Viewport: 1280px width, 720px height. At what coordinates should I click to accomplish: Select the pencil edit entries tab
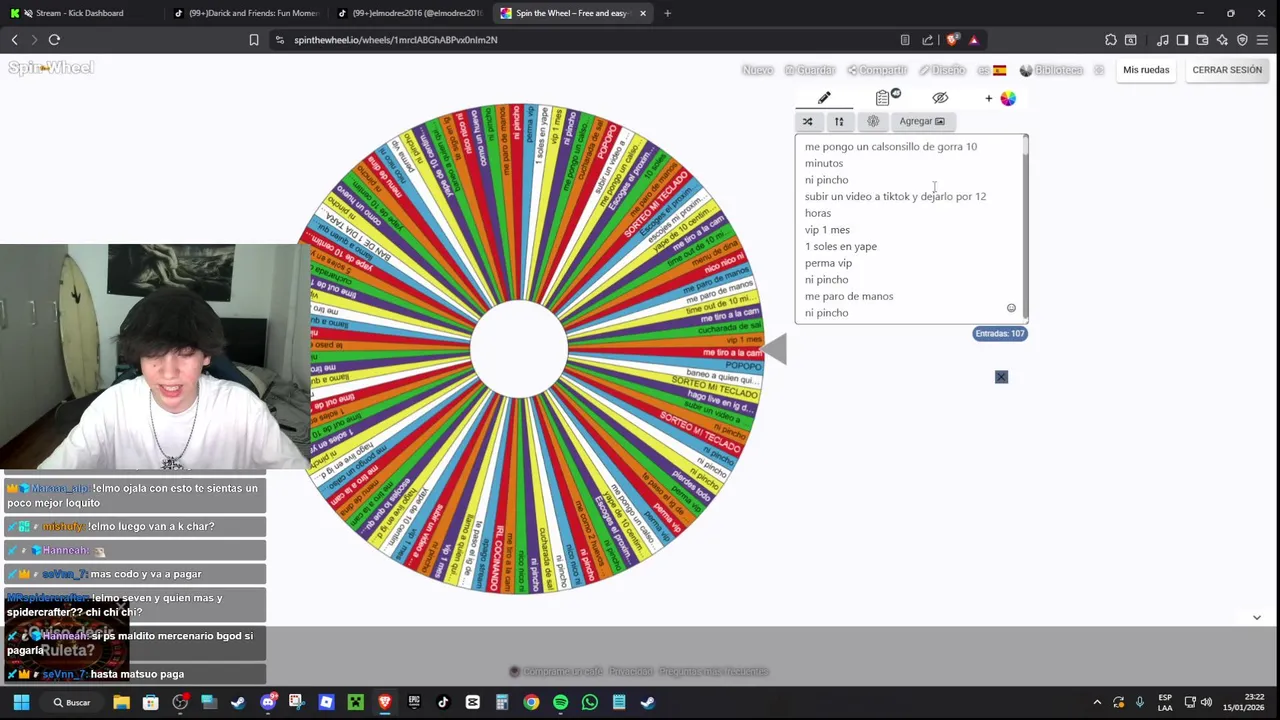click(824, 98)
